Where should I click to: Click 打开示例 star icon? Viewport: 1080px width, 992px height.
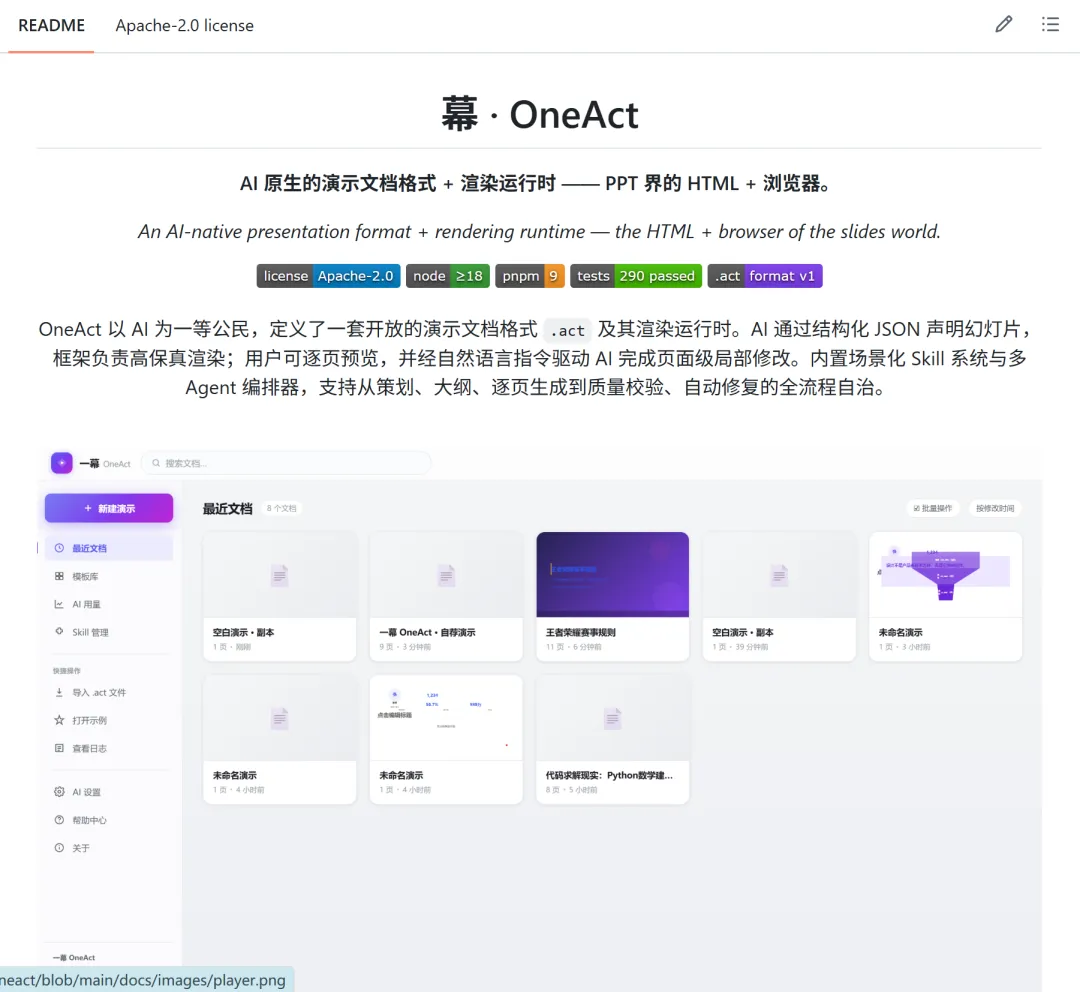coord(59,720)
